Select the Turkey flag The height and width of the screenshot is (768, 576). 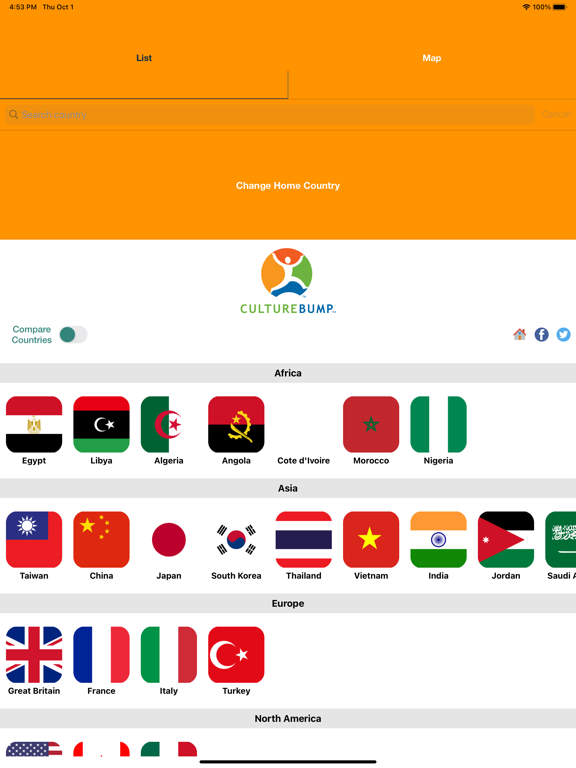[236, 654]
